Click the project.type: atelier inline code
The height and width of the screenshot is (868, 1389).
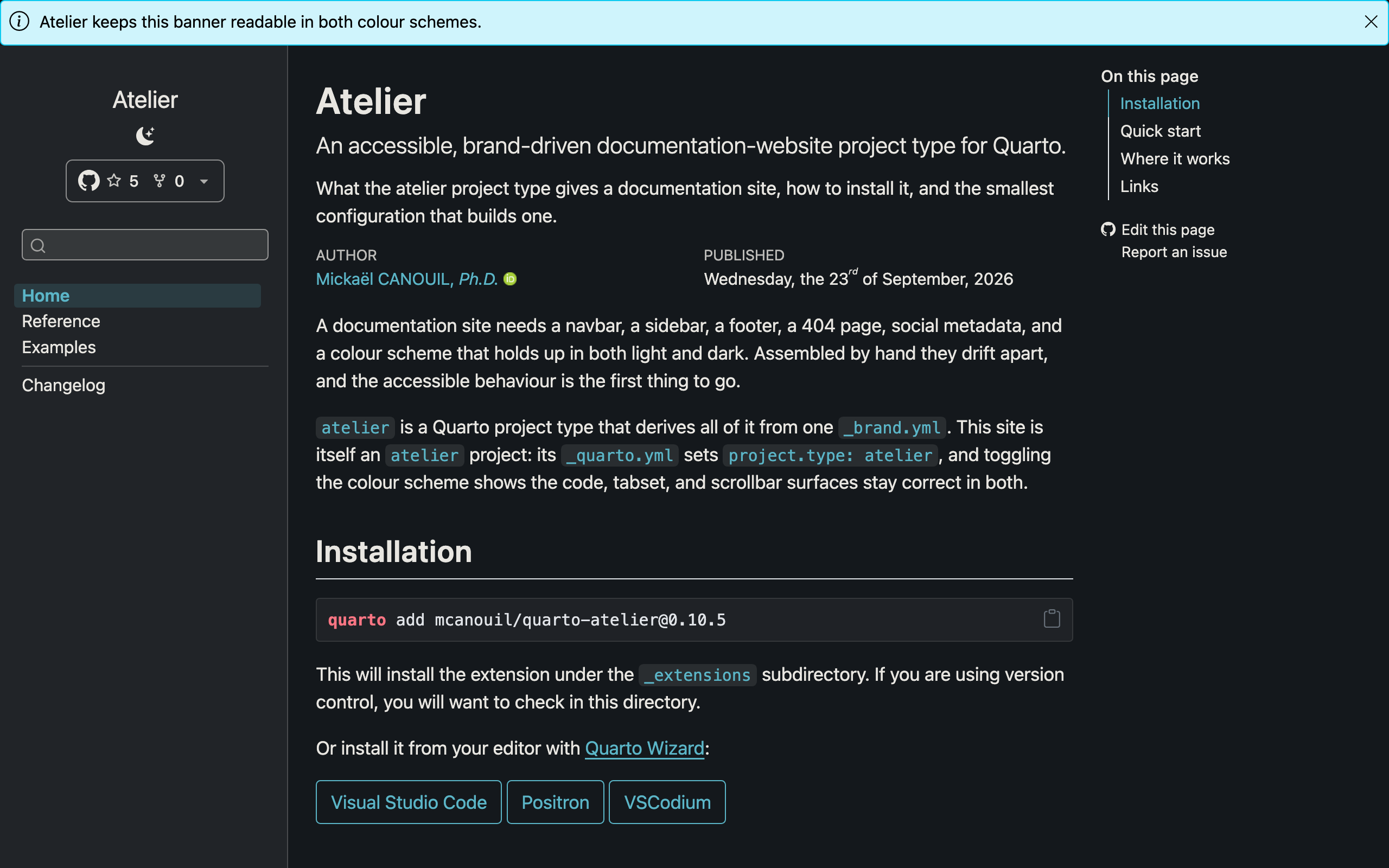tap(830, 455)
